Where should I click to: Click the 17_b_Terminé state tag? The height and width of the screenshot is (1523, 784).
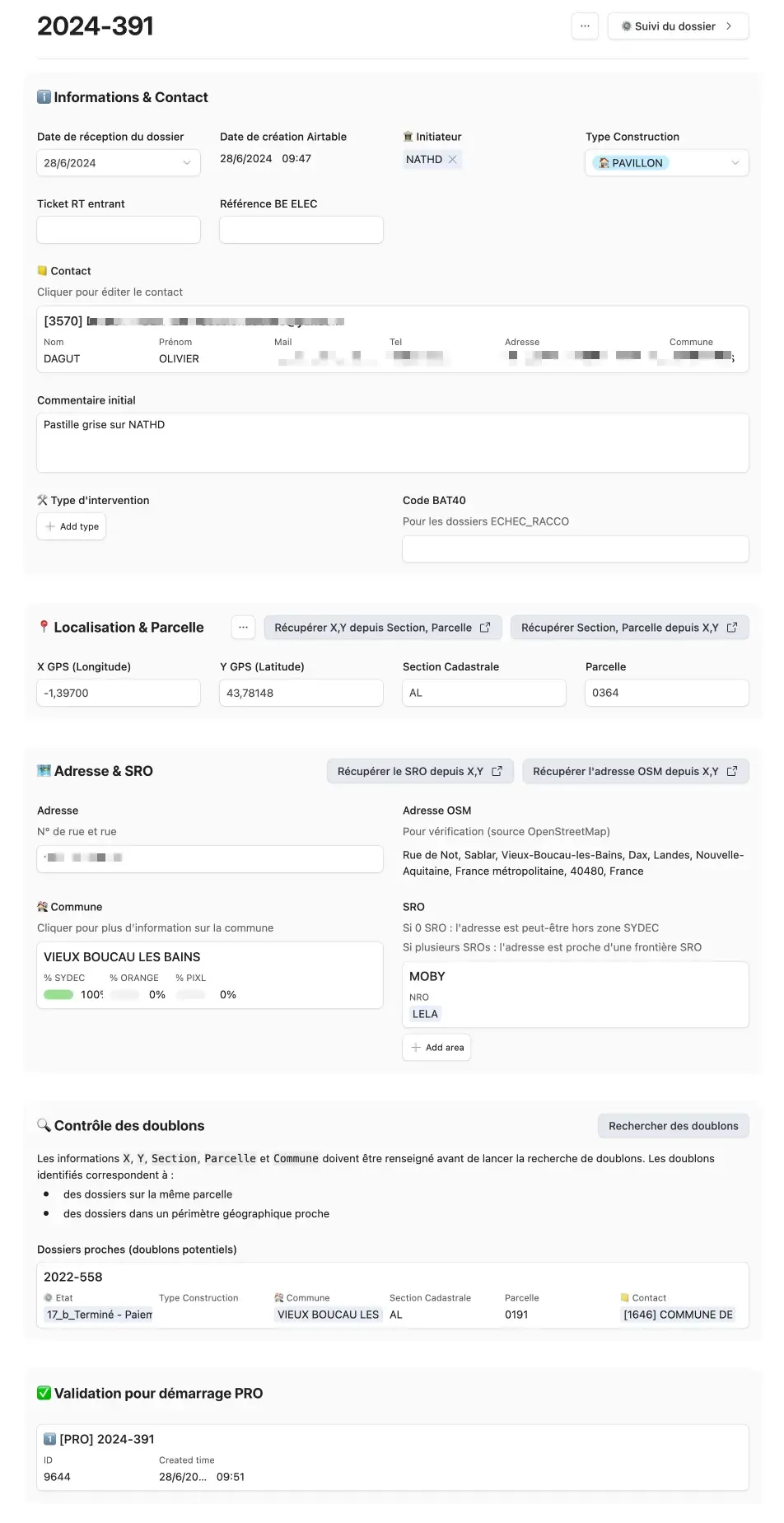[99, 1315]
